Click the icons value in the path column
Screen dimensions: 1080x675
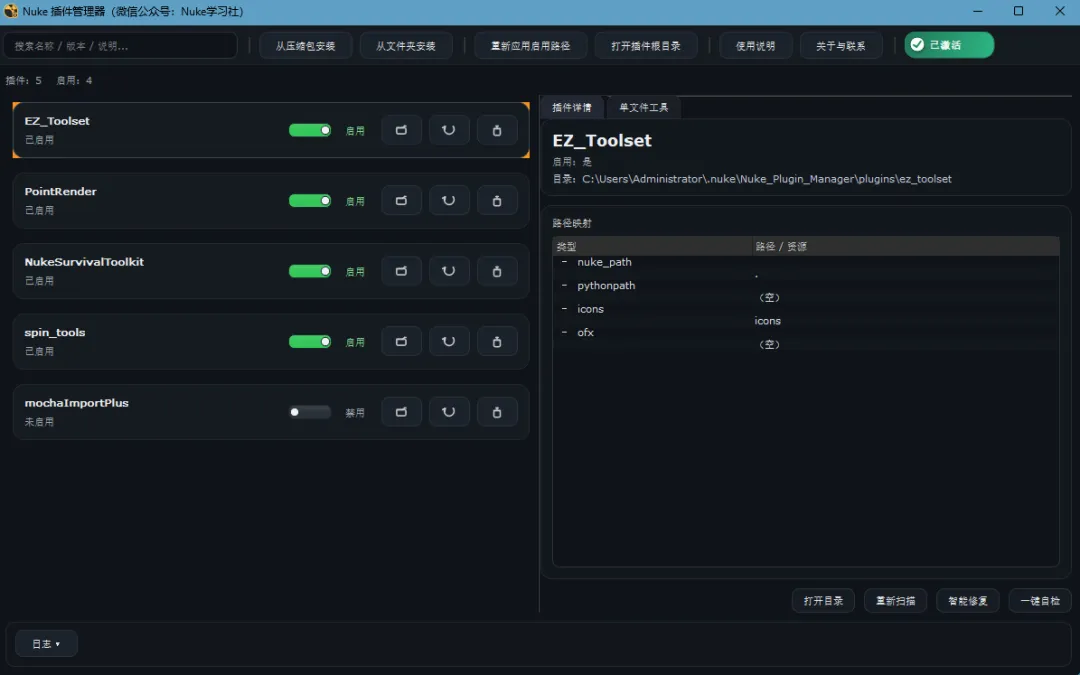[x=767, y=321]
